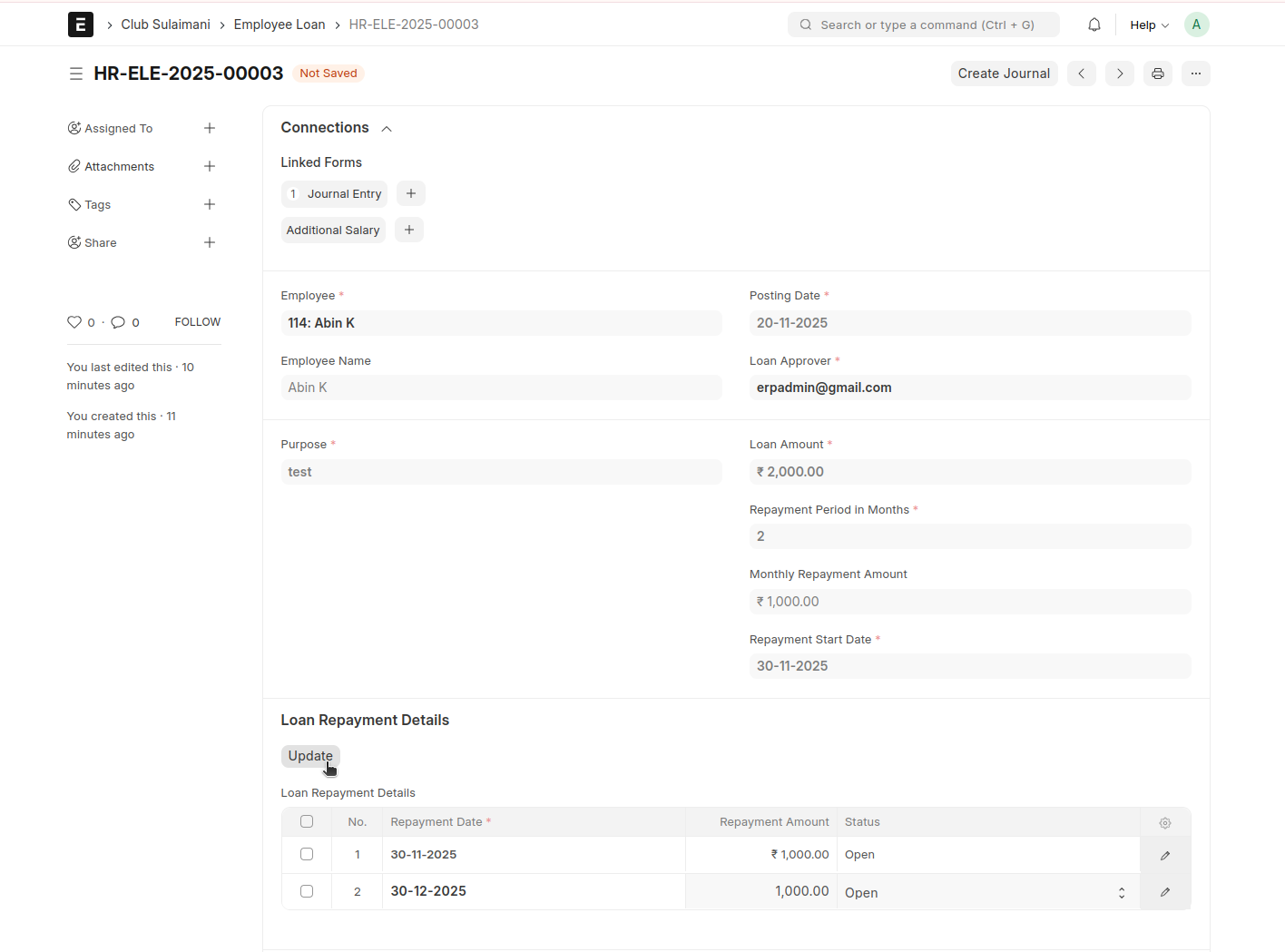The height and width of the screenshot is (952, 1285).
Task: Toggle sidebar with hamburger icon
Action: 76,74
